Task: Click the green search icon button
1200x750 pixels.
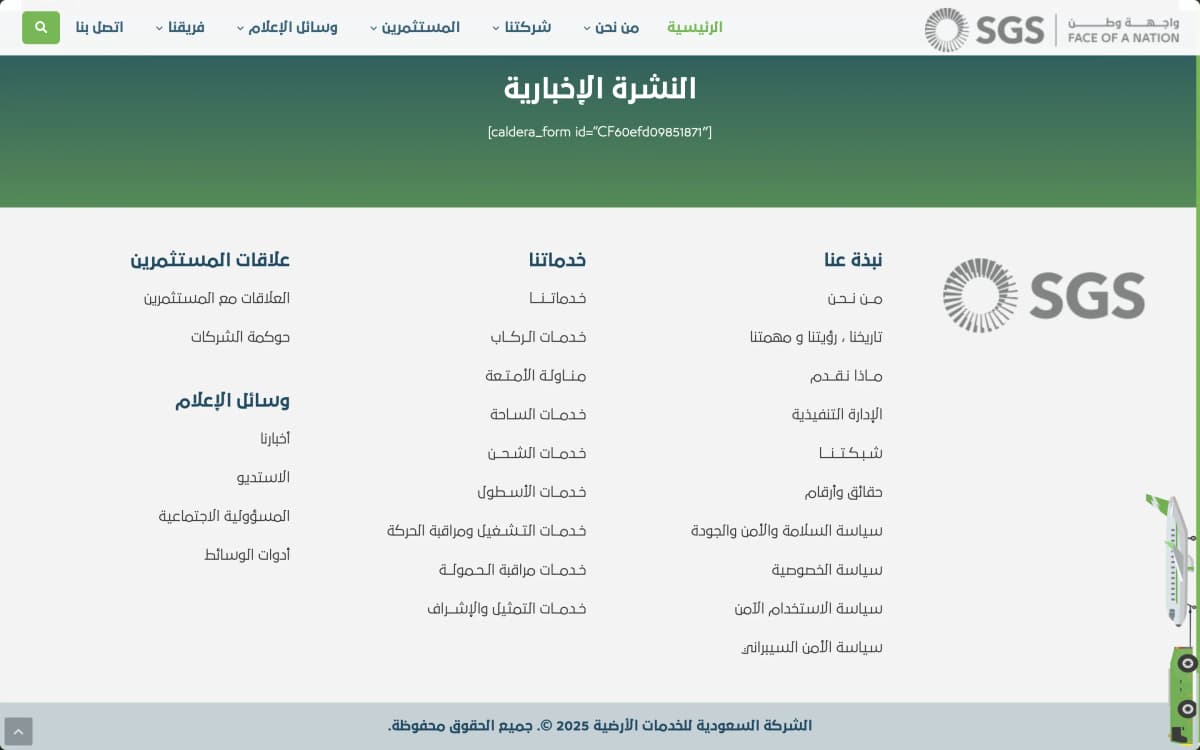Action: (41, 27)
